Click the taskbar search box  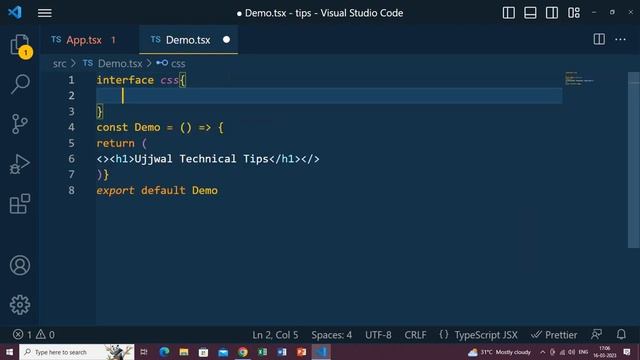76,352
